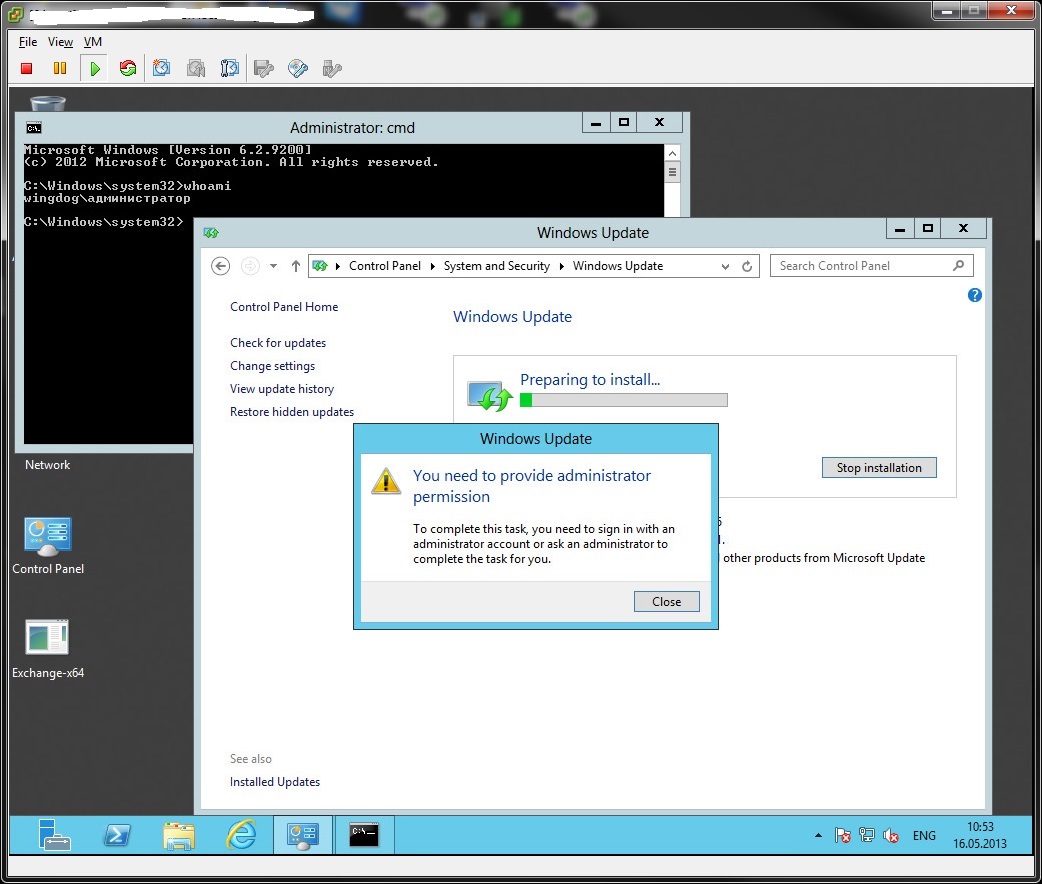Click the network tray icon
1042x884 pixels.
(867, 835)
